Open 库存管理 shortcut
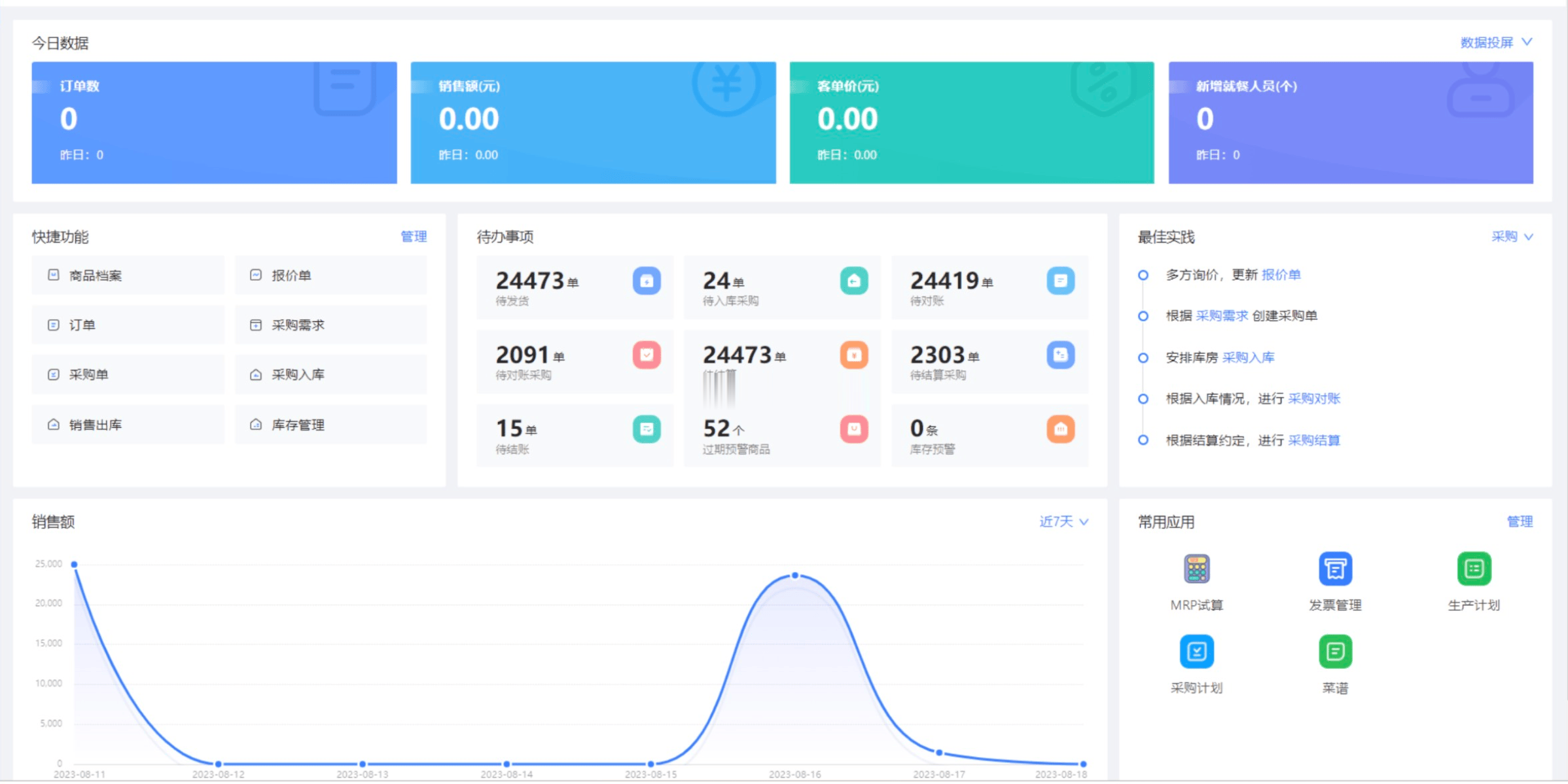Viewport: 1568px width, 784px height. pyautogui.click(x=330, y=425)
